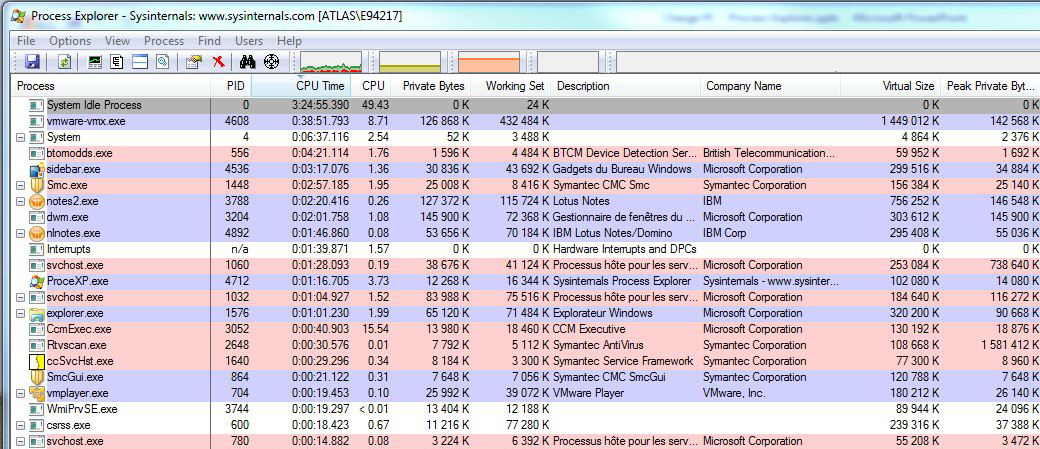1040x449 pixels.
Task: Click the View DLLs/Handles toolbar icon
Action: coord(162,62)
